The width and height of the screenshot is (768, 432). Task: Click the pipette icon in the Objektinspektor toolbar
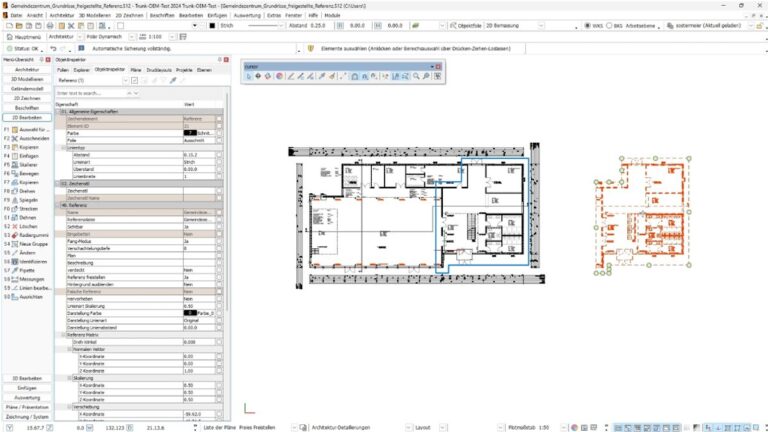(173, 80)
